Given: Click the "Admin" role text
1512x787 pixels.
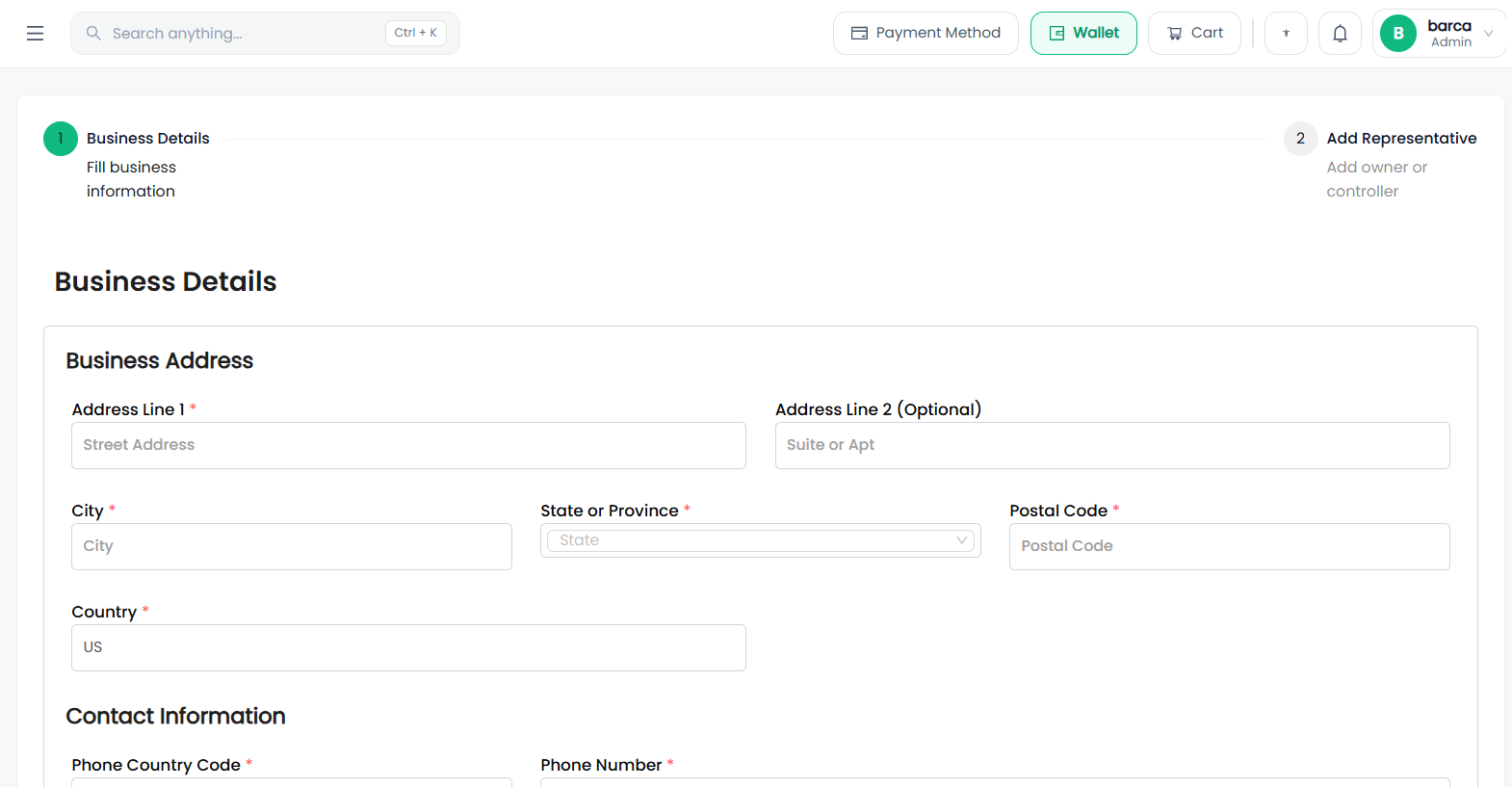Looking at the screenshot, I should coord(1450,42).
